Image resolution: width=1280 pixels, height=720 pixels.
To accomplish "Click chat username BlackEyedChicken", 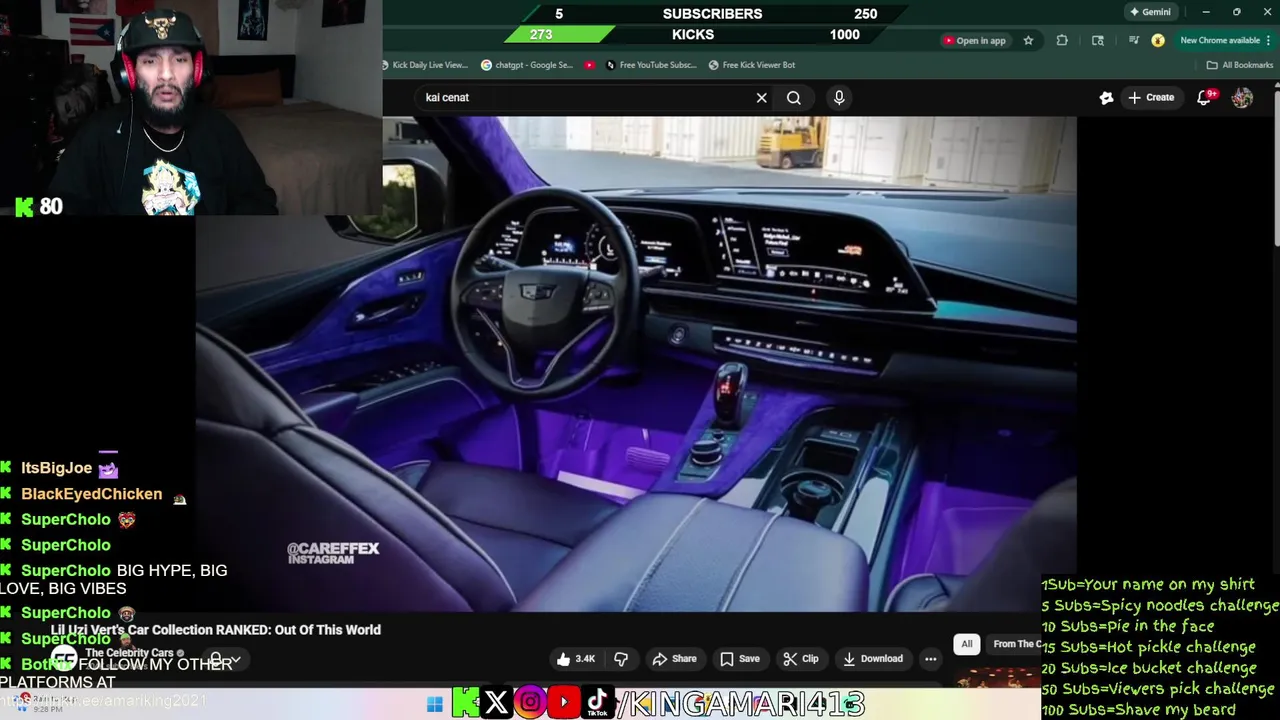I will [x=91, y=494].
